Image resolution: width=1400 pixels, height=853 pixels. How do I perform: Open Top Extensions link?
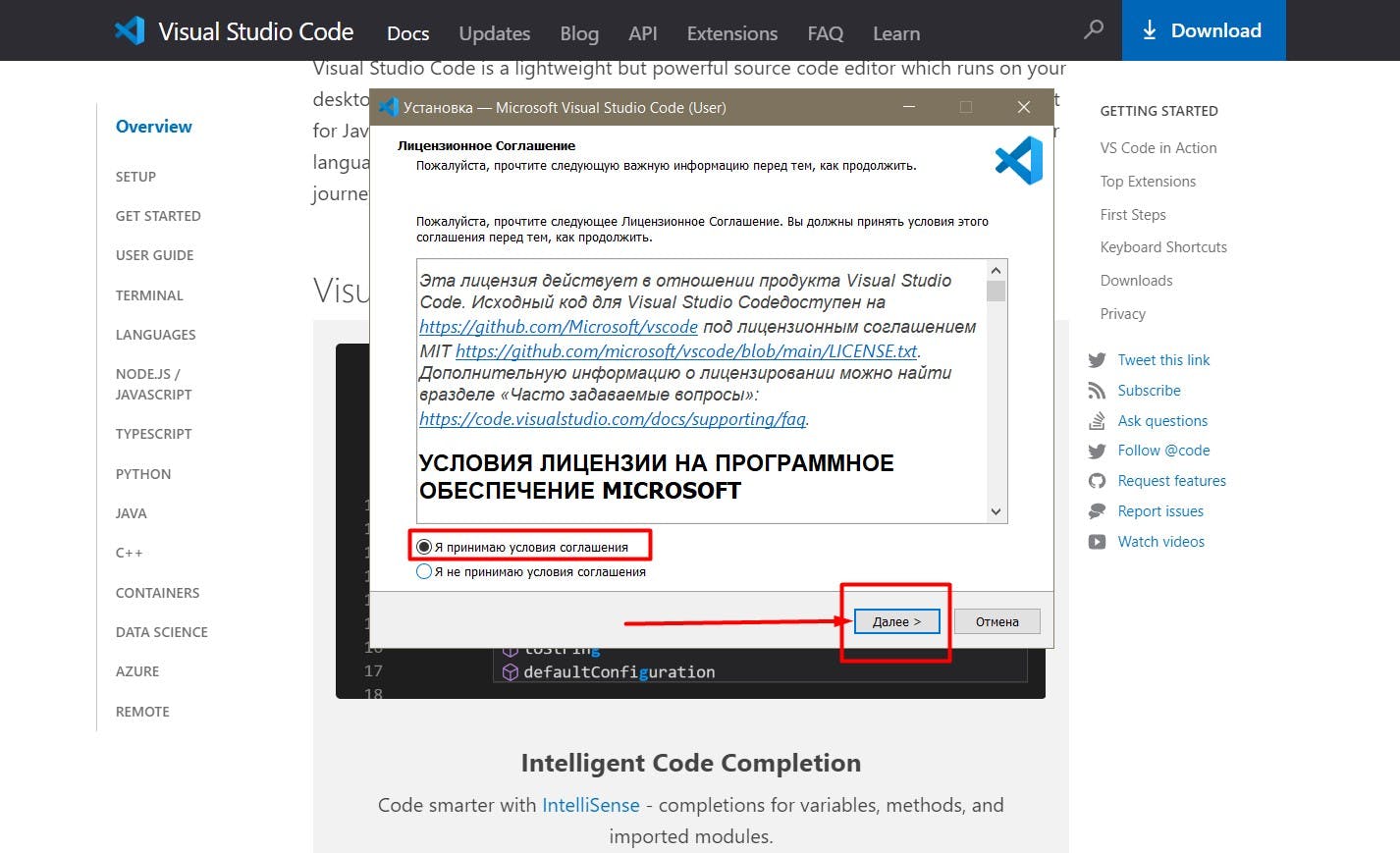pos(1148,182)
